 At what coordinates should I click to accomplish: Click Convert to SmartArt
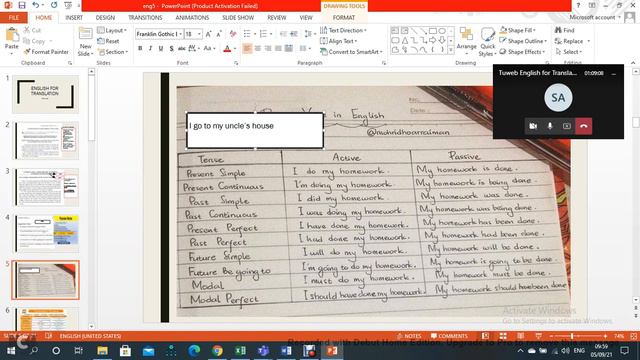coord(351,52)
